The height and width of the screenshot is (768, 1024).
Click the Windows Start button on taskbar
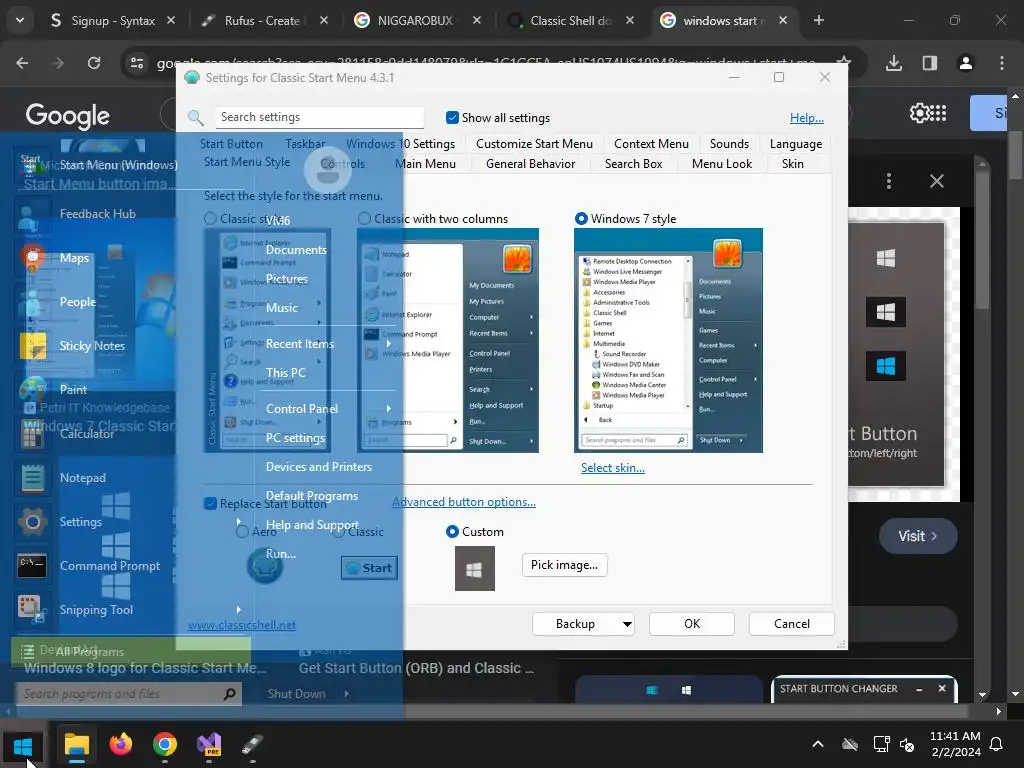(23, 745)
